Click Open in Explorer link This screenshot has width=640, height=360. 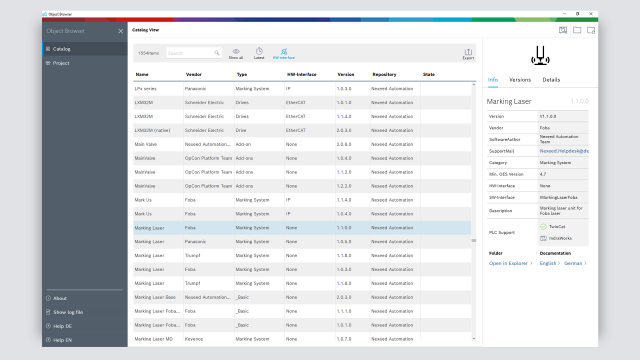[511, 263]
